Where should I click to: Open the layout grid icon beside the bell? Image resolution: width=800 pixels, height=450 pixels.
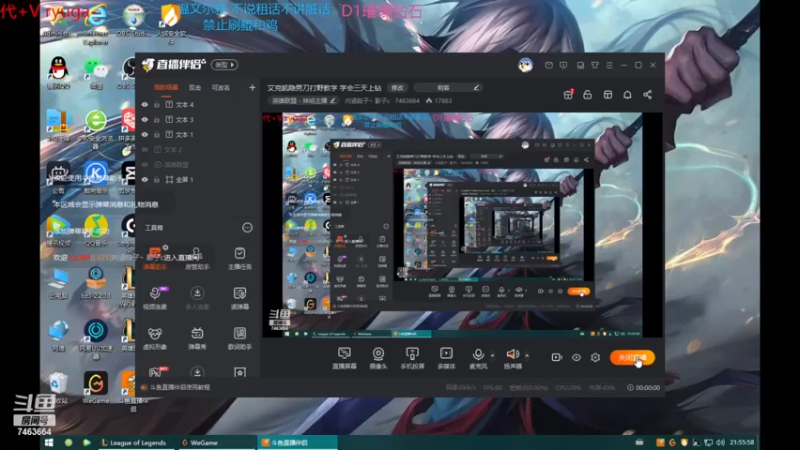pos(608,94)
